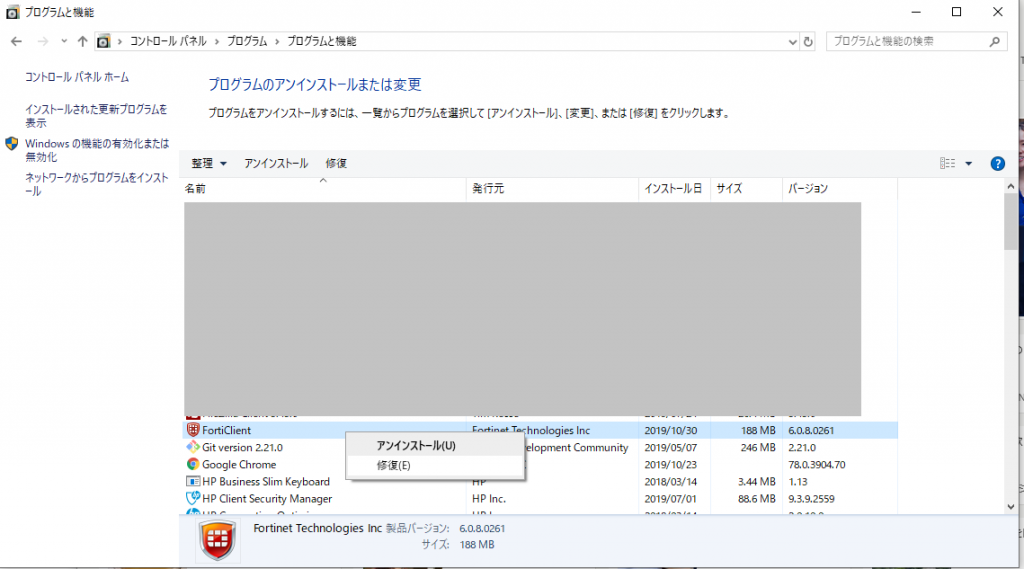Open the recent locations dropdown arrow
1024x569 pixels.
pyautogui.click(x=63, y=41)
